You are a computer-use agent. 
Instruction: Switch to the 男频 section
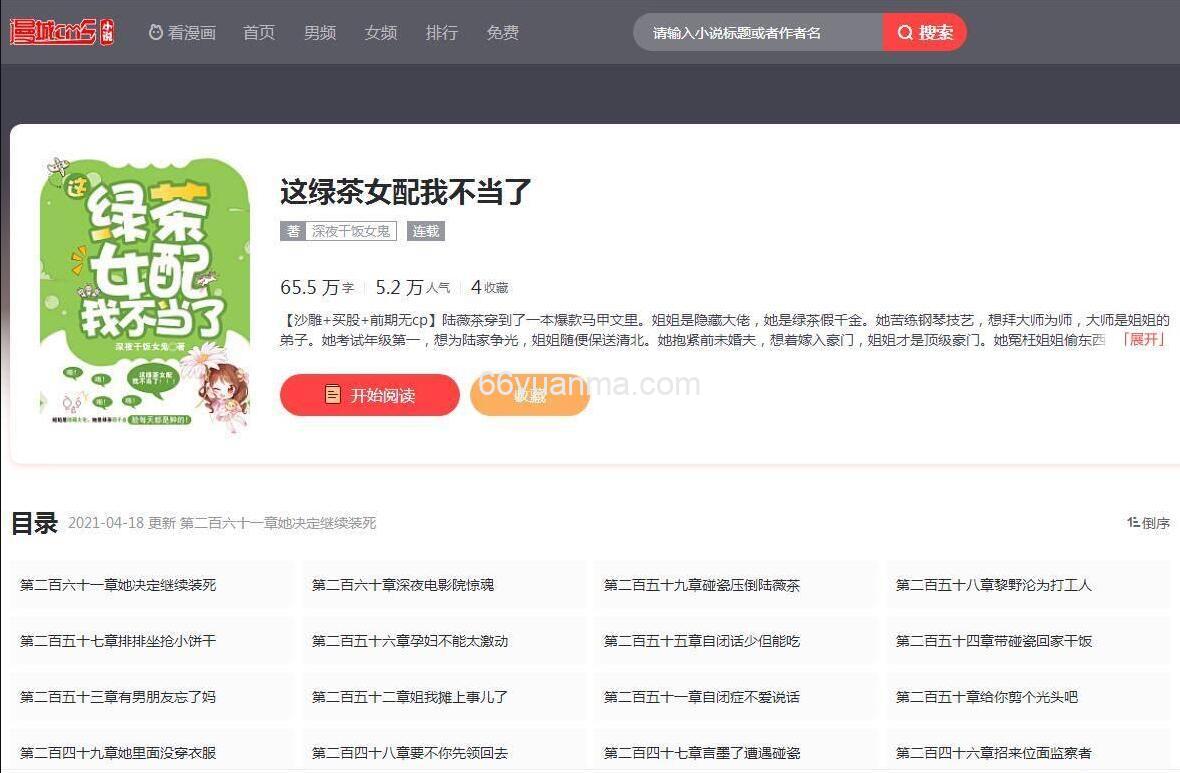[319, 31]
